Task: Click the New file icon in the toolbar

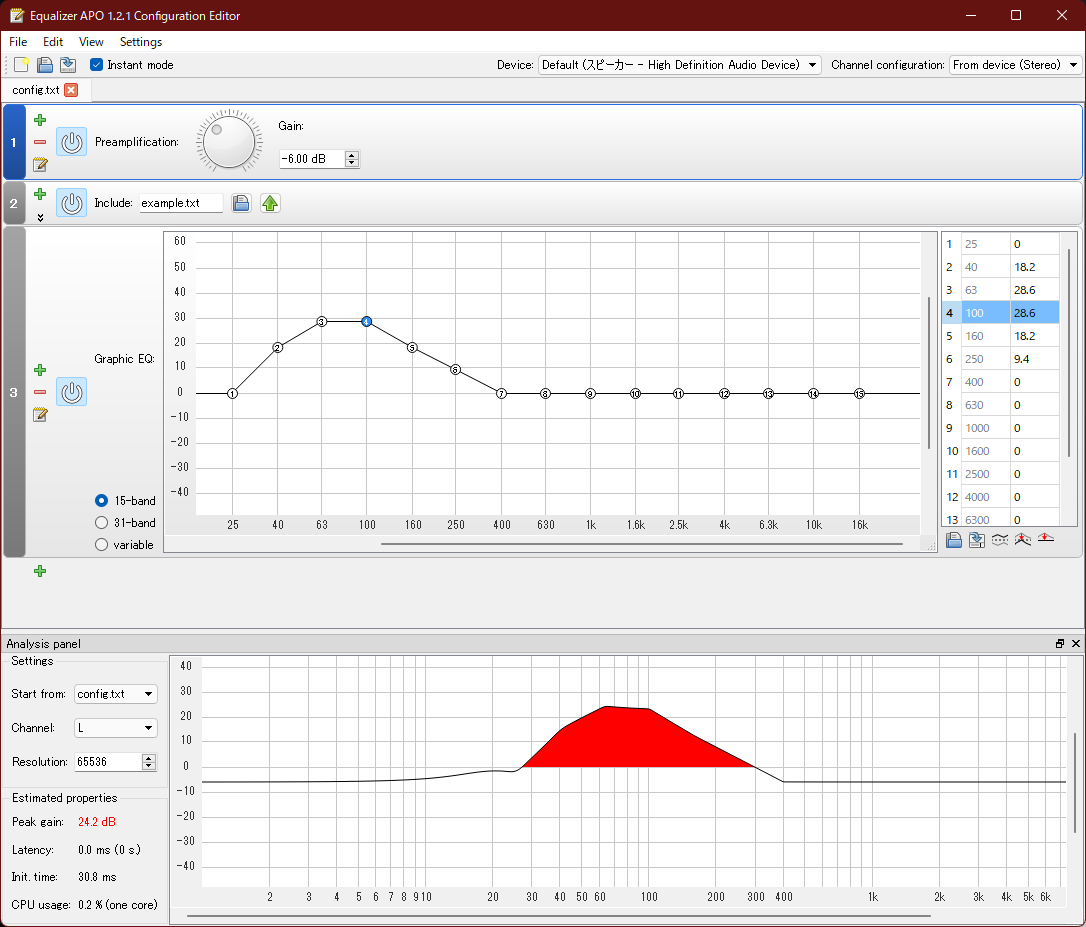Action: tap(21, 65)
